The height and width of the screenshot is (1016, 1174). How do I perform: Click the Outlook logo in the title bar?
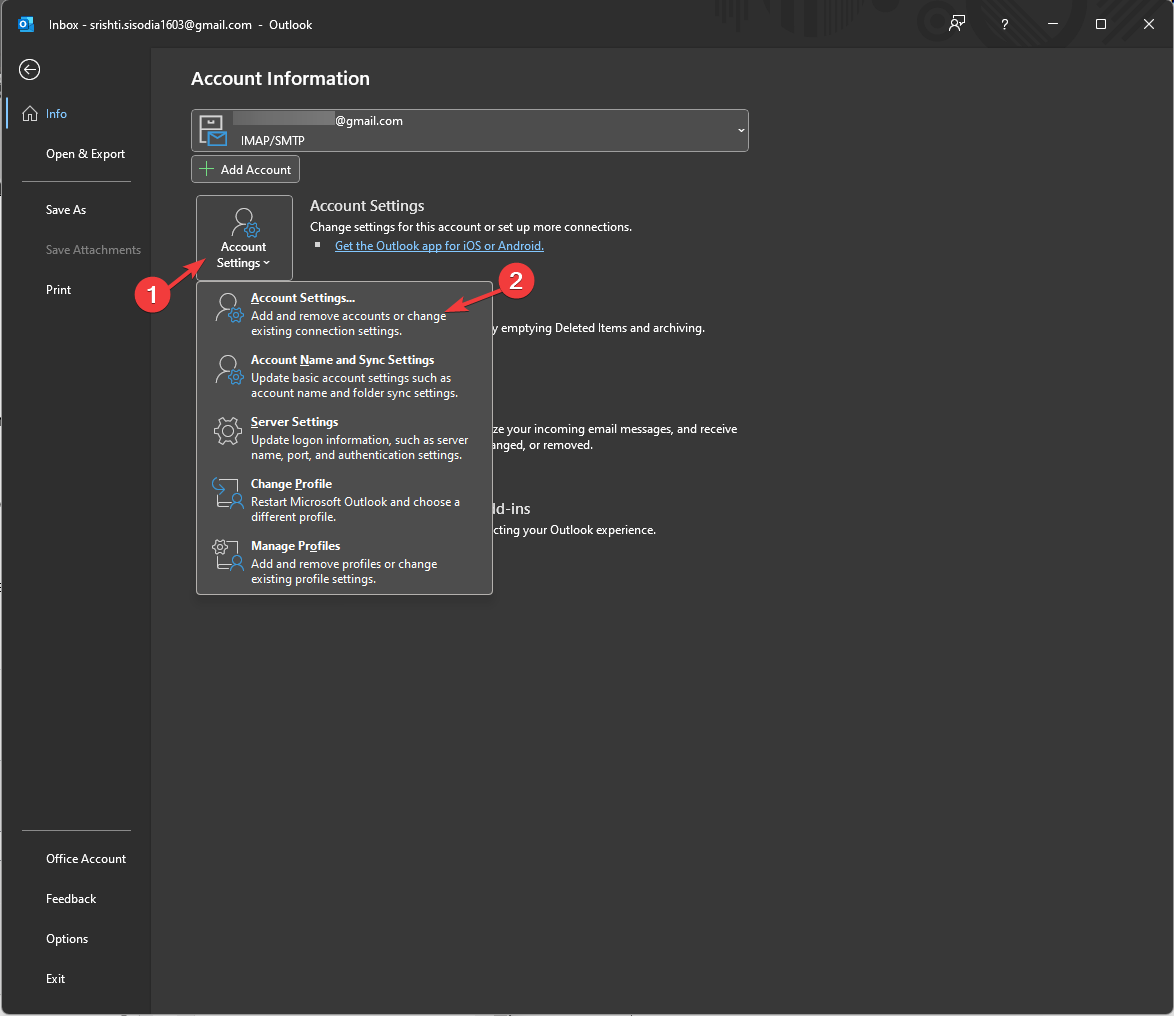click(x=23, y=23)
